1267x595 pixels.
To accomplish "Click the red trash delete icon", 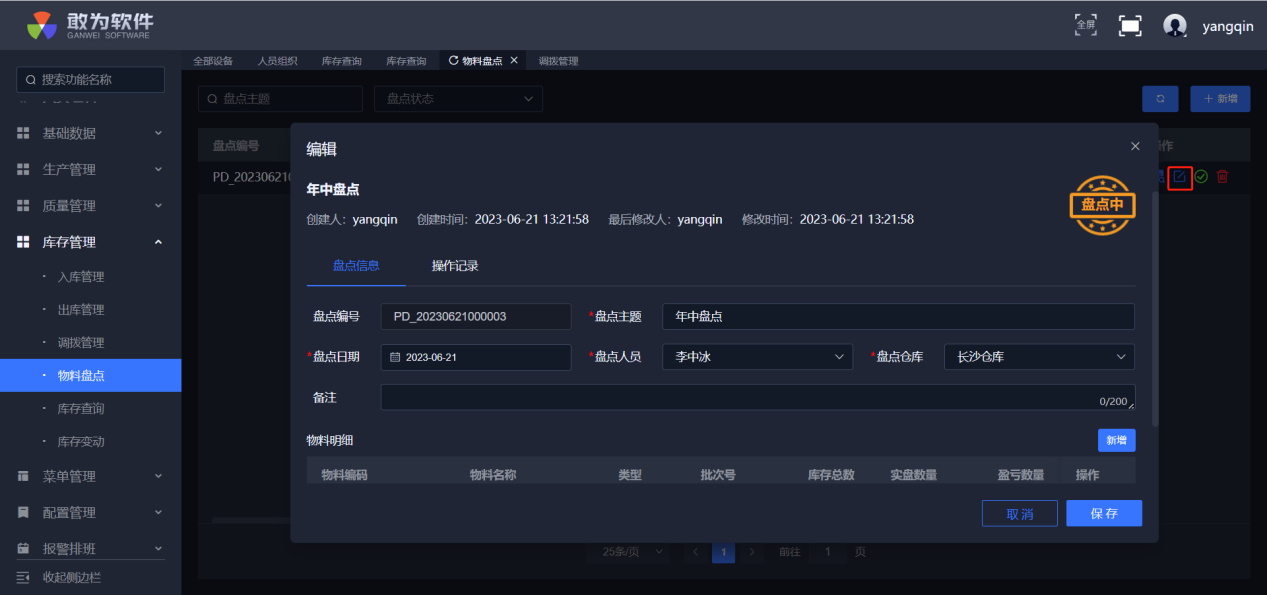I will pos(1222,177).
